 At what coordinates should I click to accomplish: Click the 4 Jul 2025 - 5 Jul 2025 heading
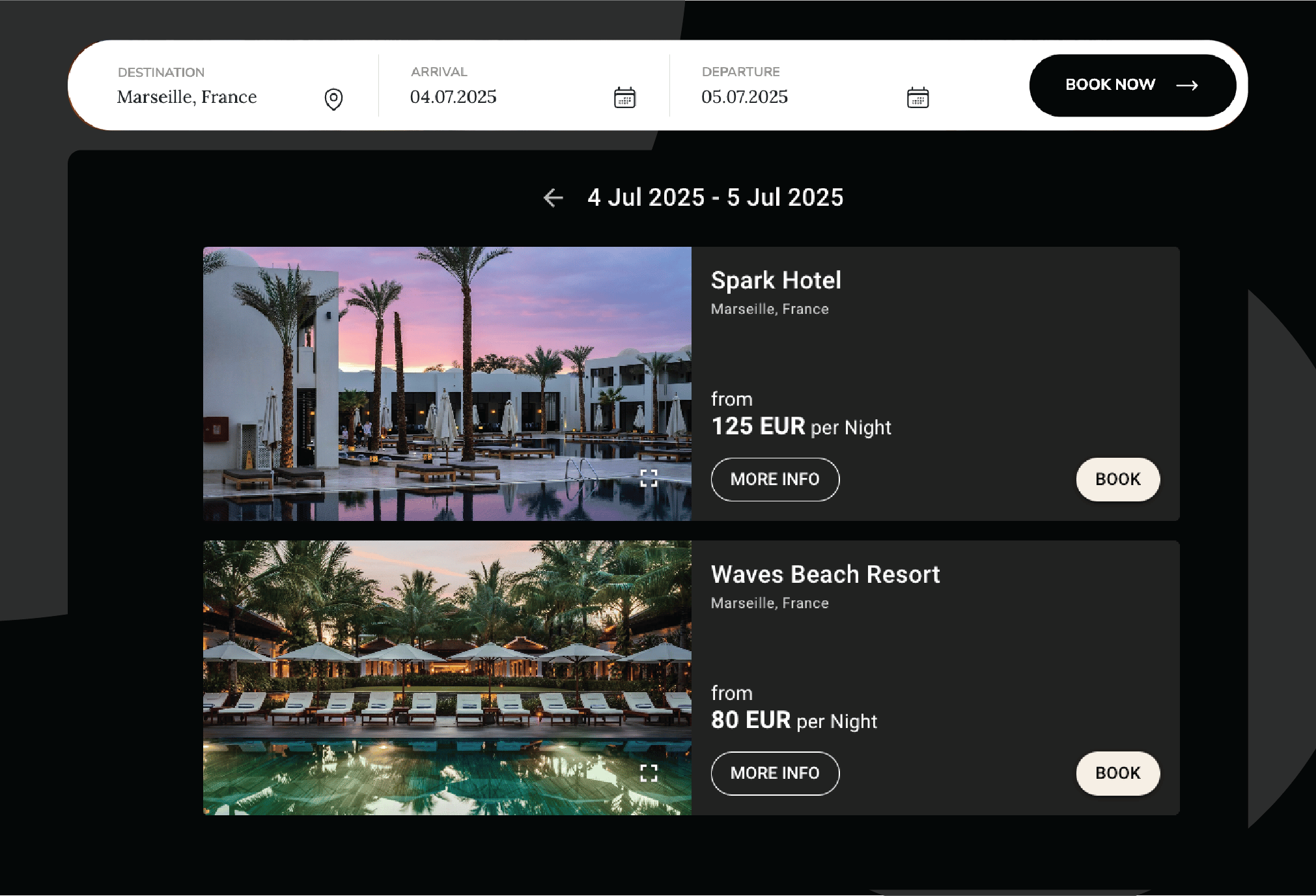(x=715, y=197)
